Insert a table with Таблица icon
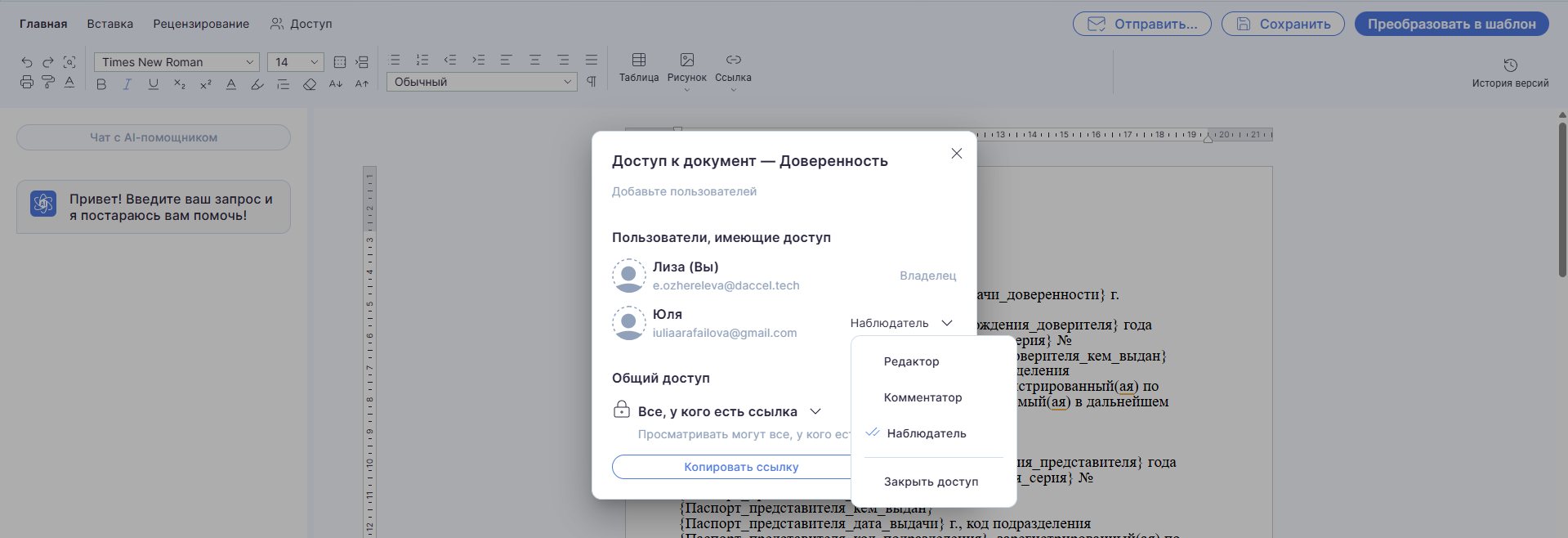The width and height of the screenshot is (1568, 538). [x=639, y=67]
